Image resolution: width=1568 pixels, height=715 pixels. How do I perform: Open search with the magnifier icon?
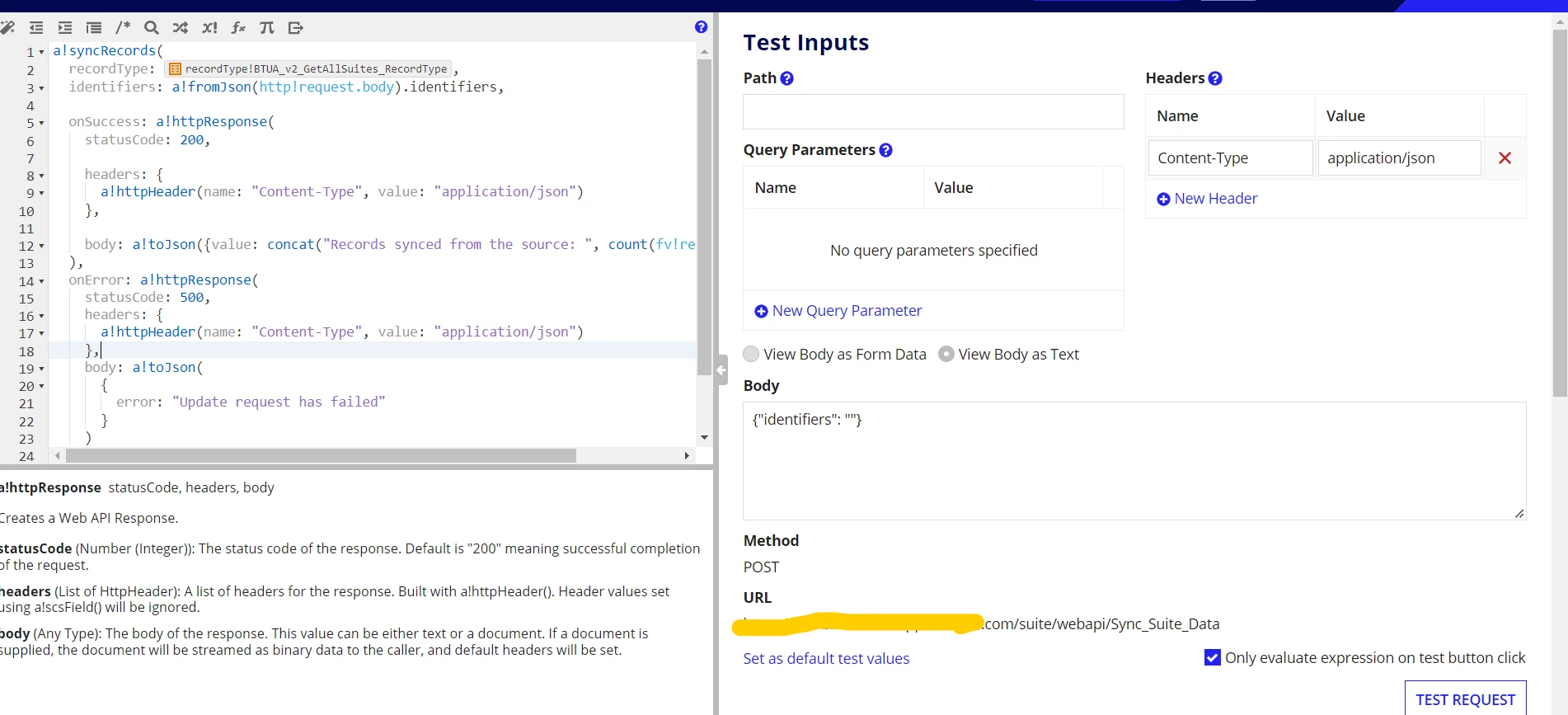click(152, 28)
